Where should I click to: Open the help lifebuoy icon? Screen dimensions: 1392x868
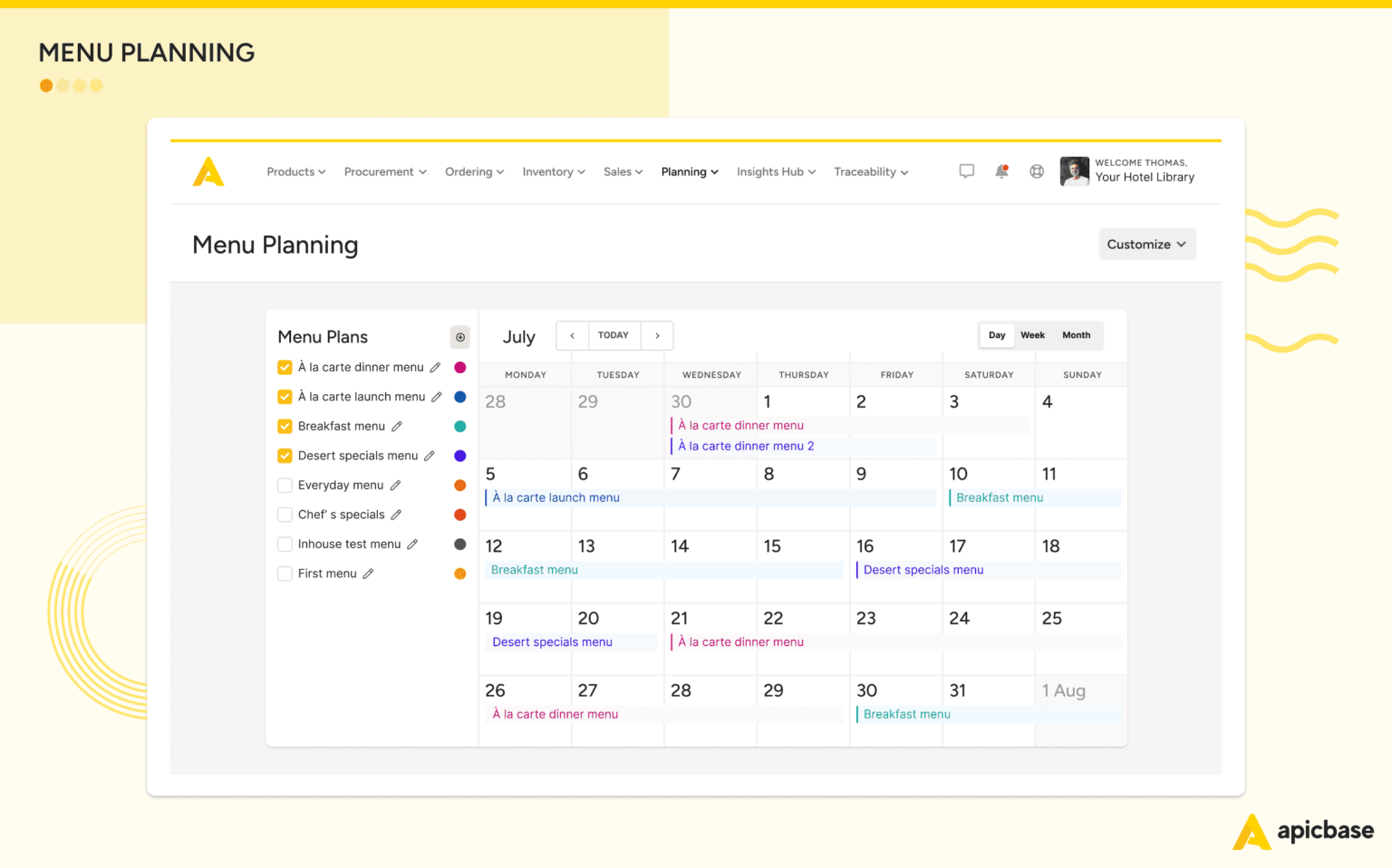(x=1036, y=171)
